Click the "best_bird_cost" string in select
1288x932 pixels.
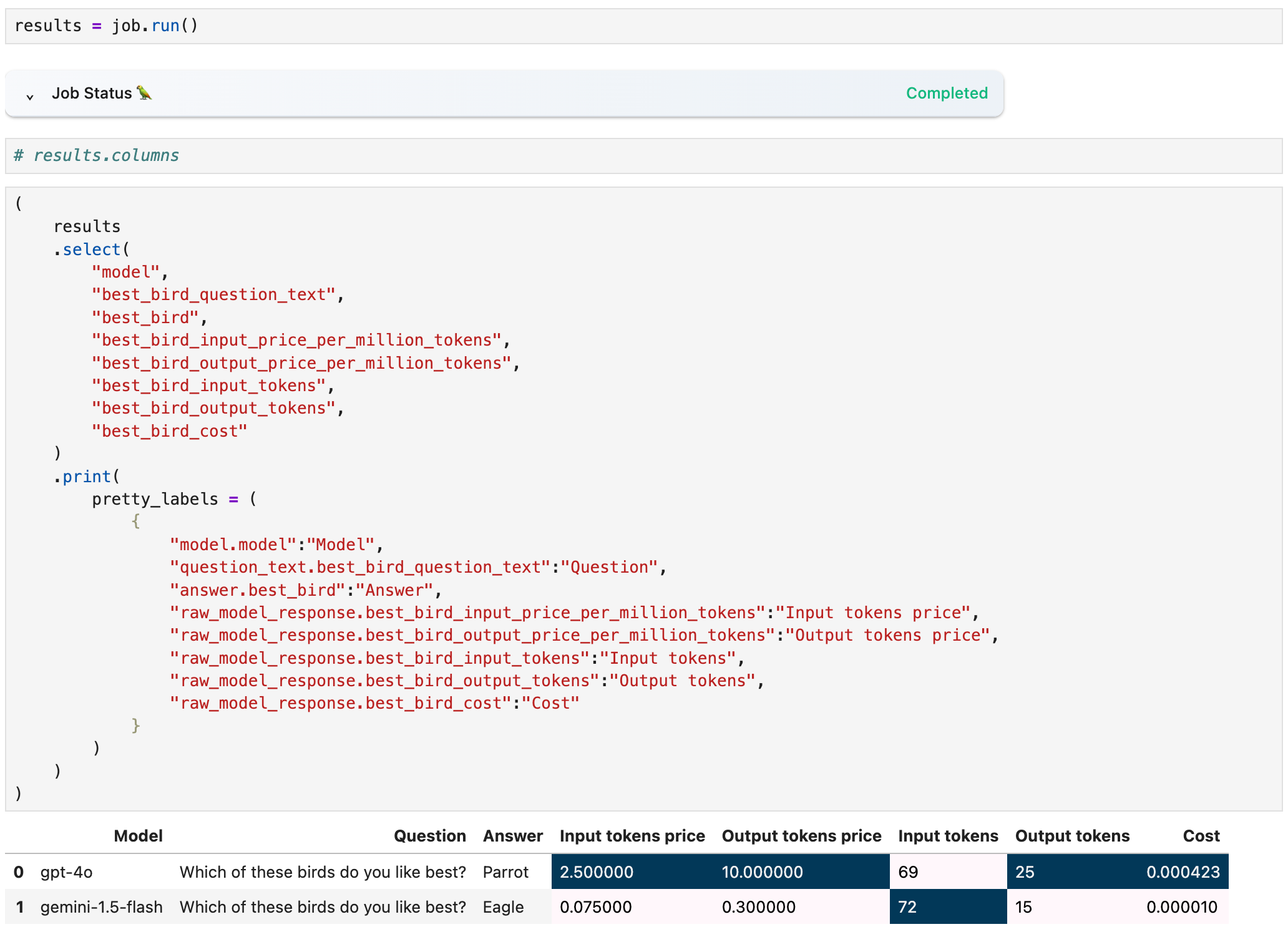tap(170, 431)
